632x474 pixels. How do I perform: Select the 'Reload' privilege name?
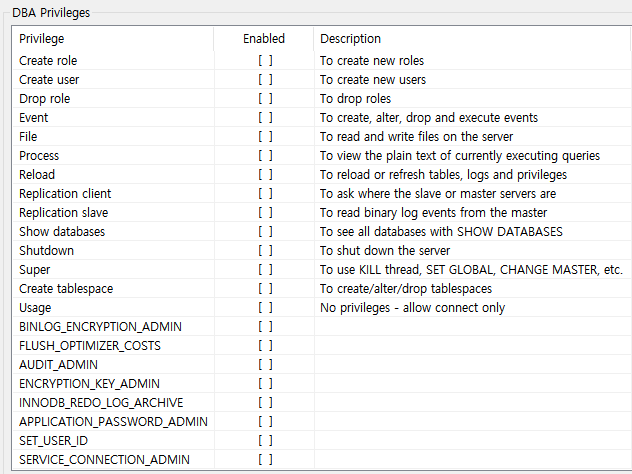(x=37, y=175)
